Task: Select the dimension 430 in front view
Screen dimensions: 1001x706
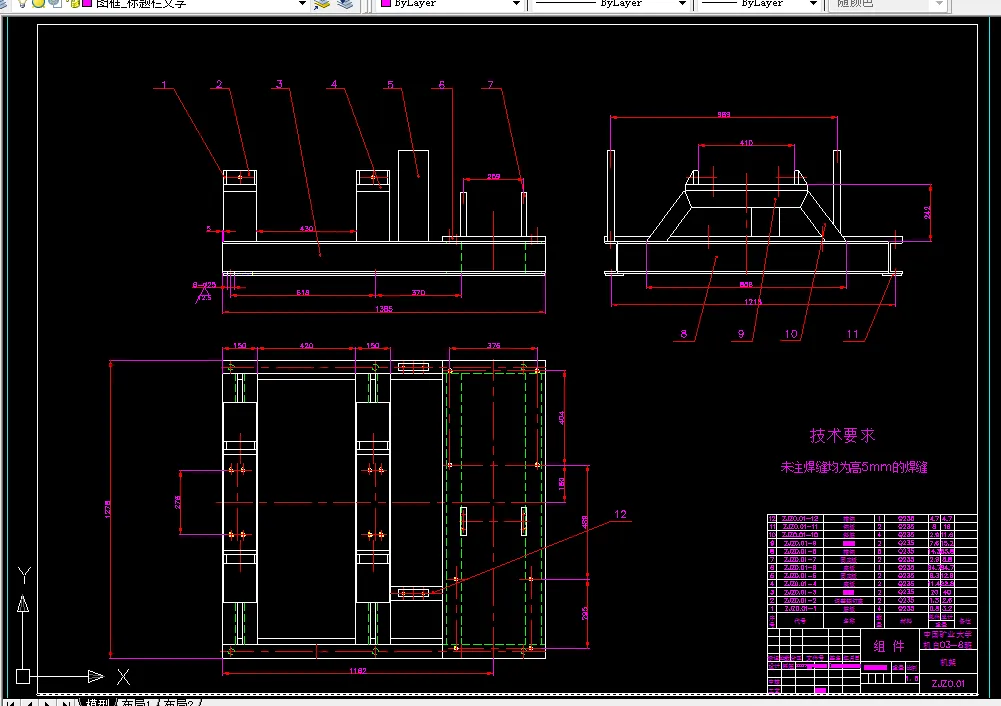Action: pos(306,229)
